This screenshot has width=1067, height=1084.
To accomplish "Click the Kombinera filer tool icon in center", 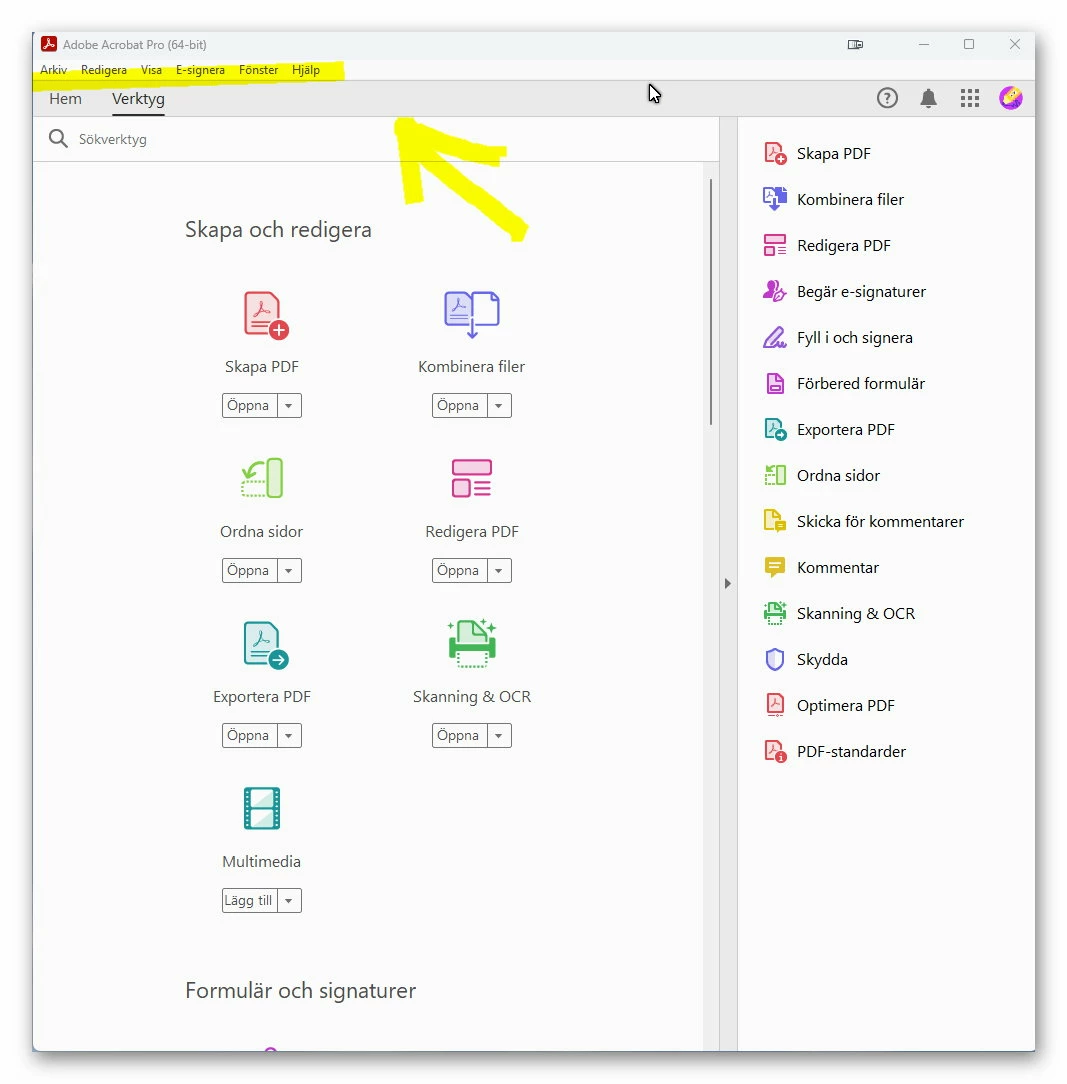I will click(x=472, y=314).
